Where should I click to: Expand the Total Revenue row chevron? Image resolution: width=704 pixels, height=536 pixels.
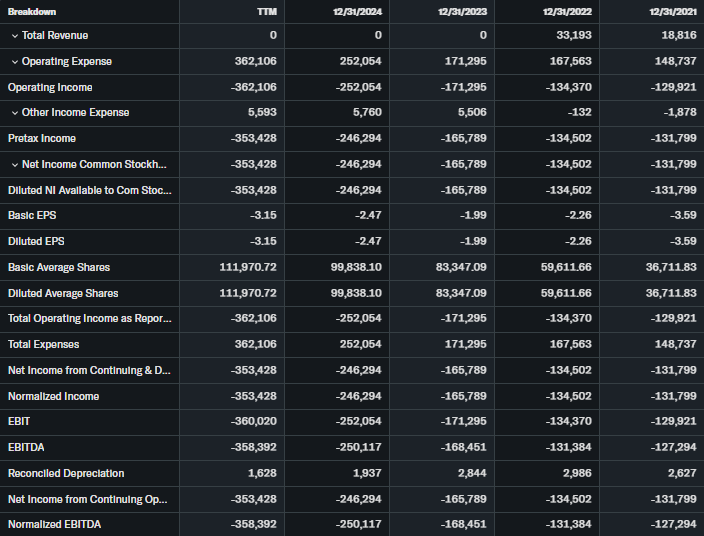[14, 36]
